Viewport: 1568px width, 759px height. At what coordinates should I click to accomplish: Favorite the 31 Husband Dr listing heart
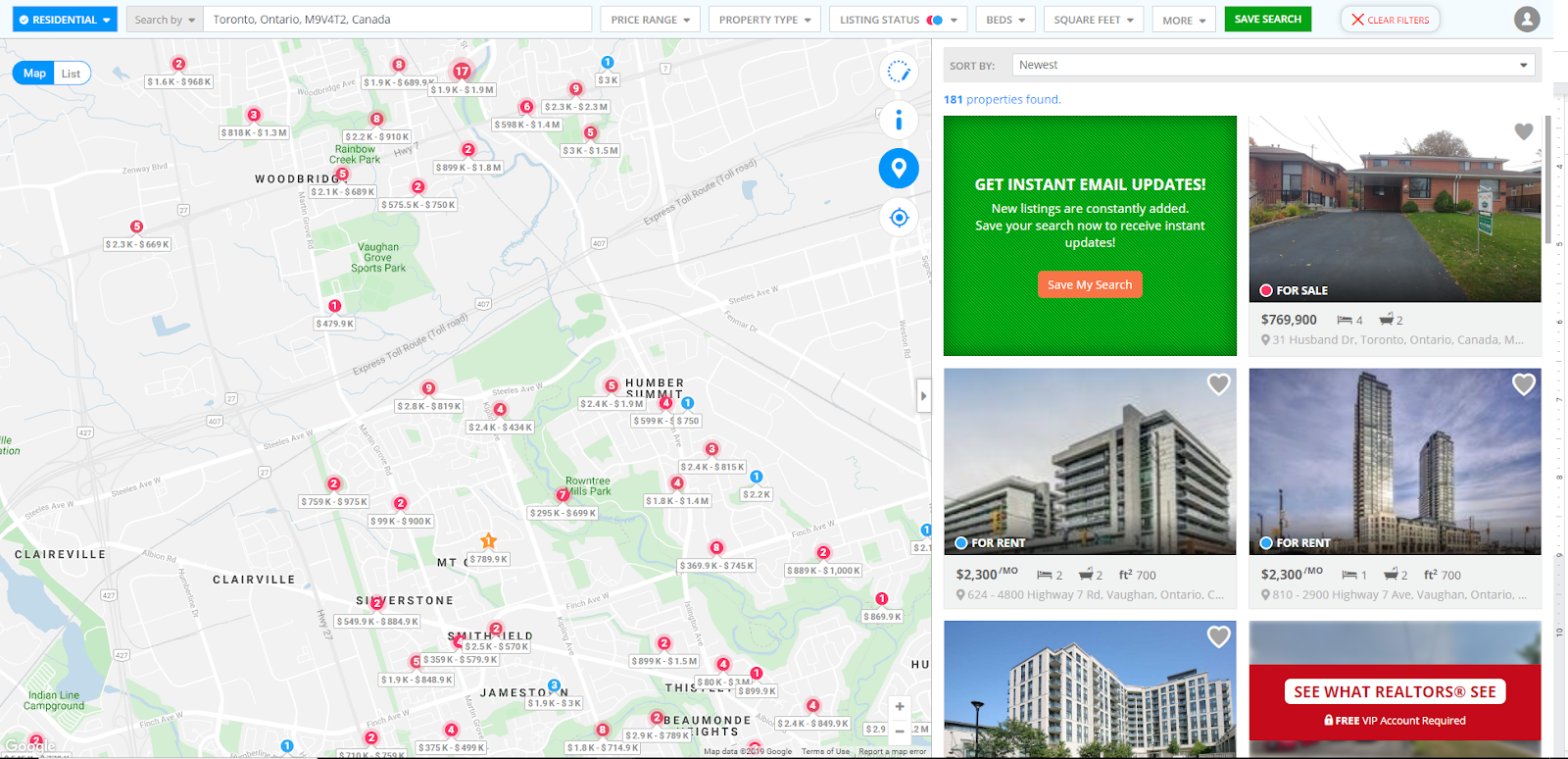click(1523, 131)
